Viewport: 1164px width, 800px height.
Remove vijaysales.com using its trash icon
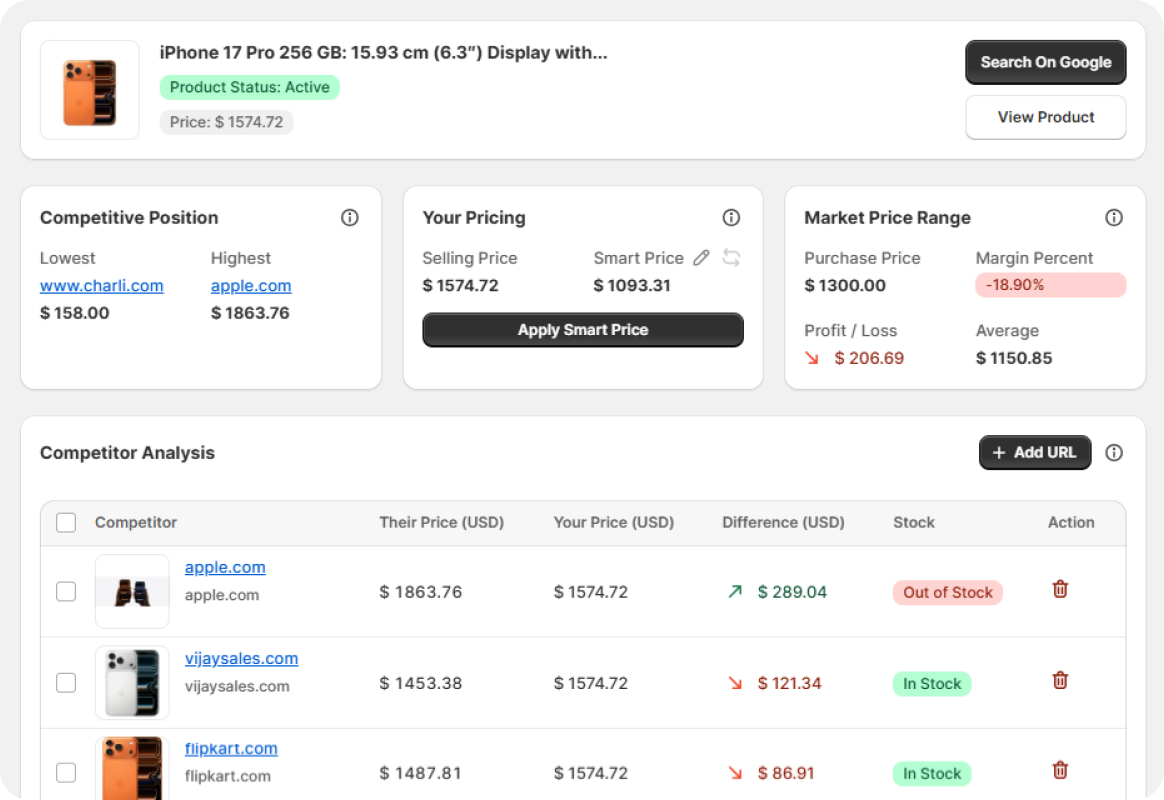(x=1059, y=679)
